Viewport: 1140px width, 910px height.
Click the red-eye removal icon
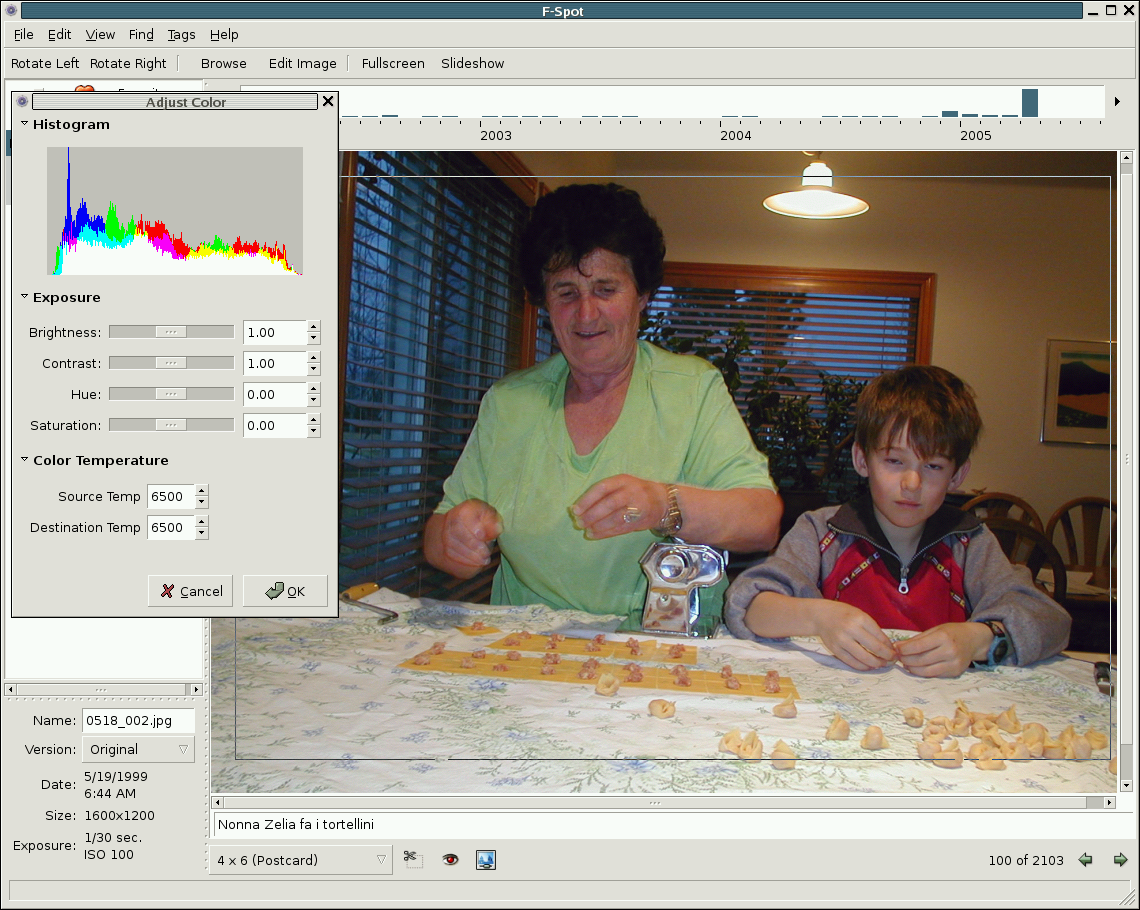[450, 859]
